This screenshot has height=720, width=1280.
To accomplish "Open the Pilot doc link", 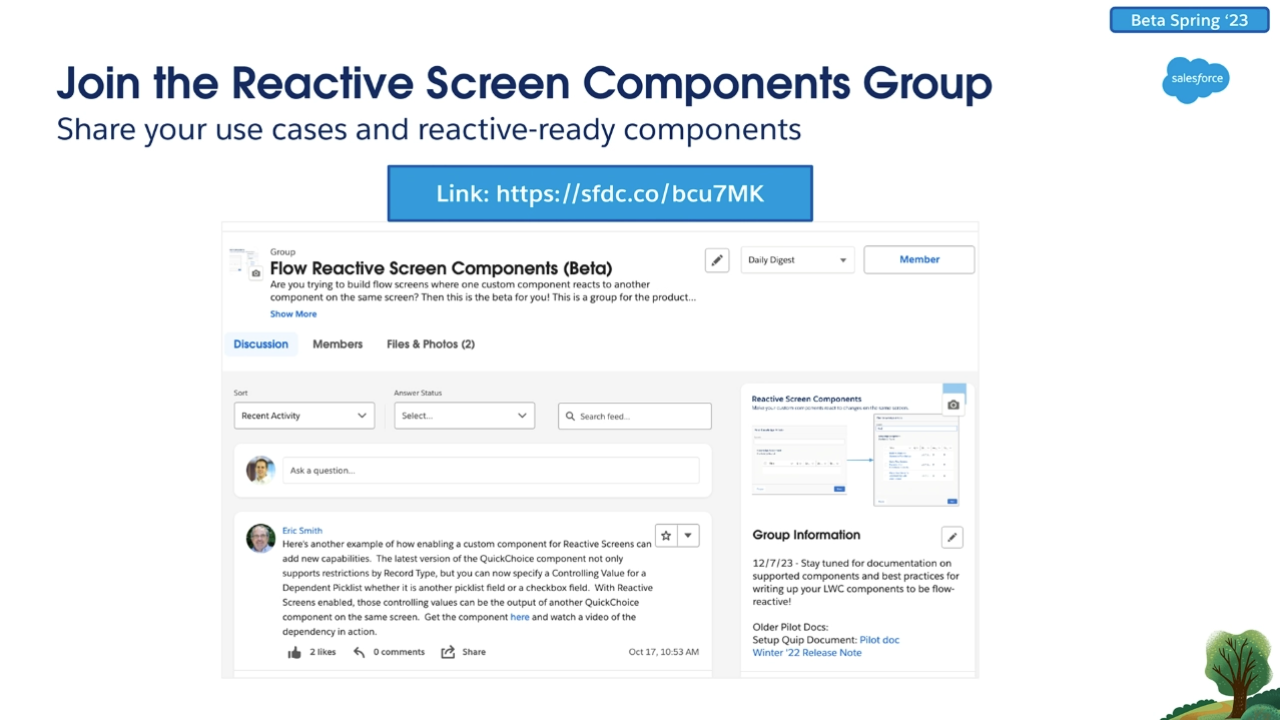I will coord(880,640).
